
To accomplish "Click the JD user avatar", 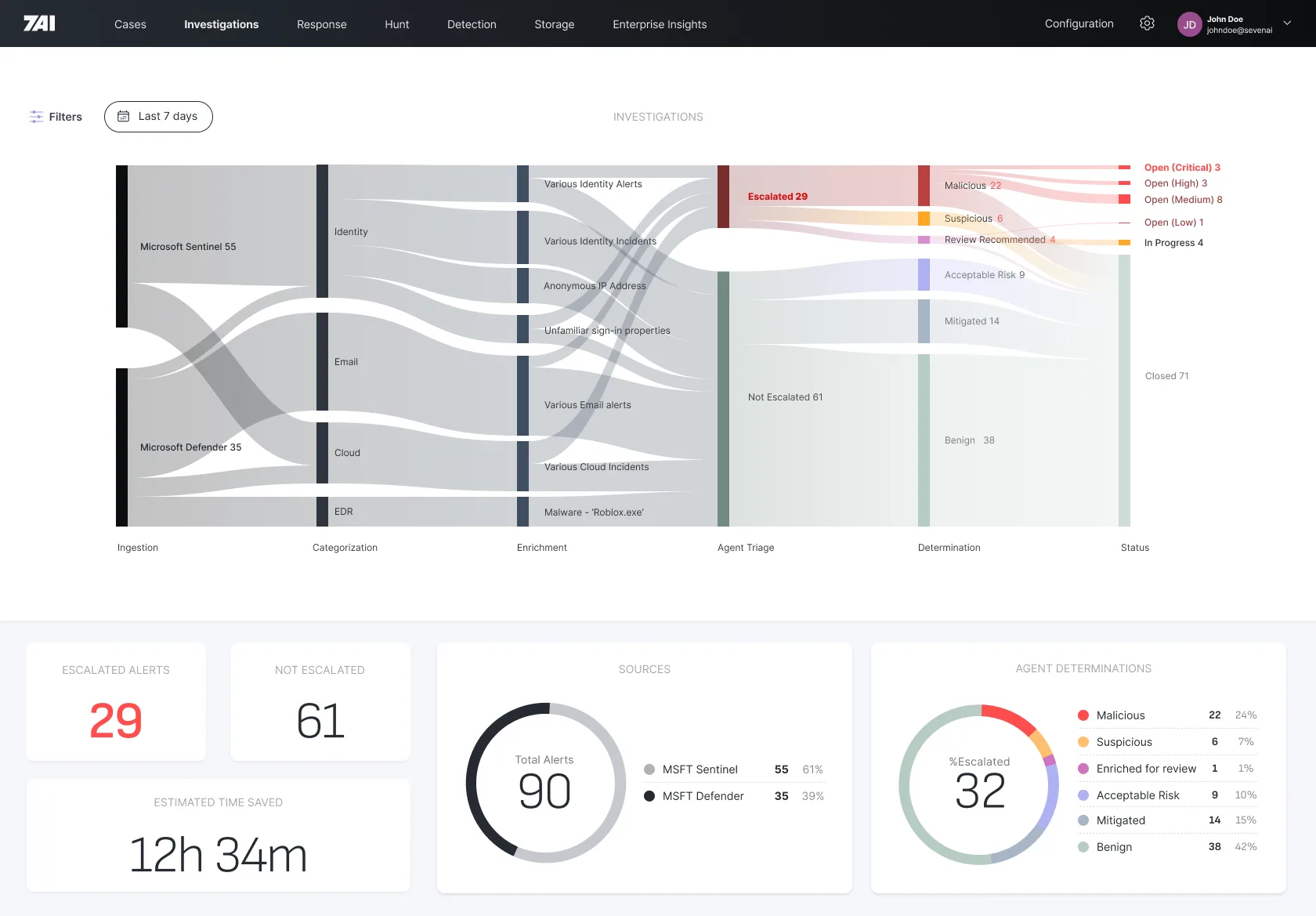I will click(x=1189, y=24).
